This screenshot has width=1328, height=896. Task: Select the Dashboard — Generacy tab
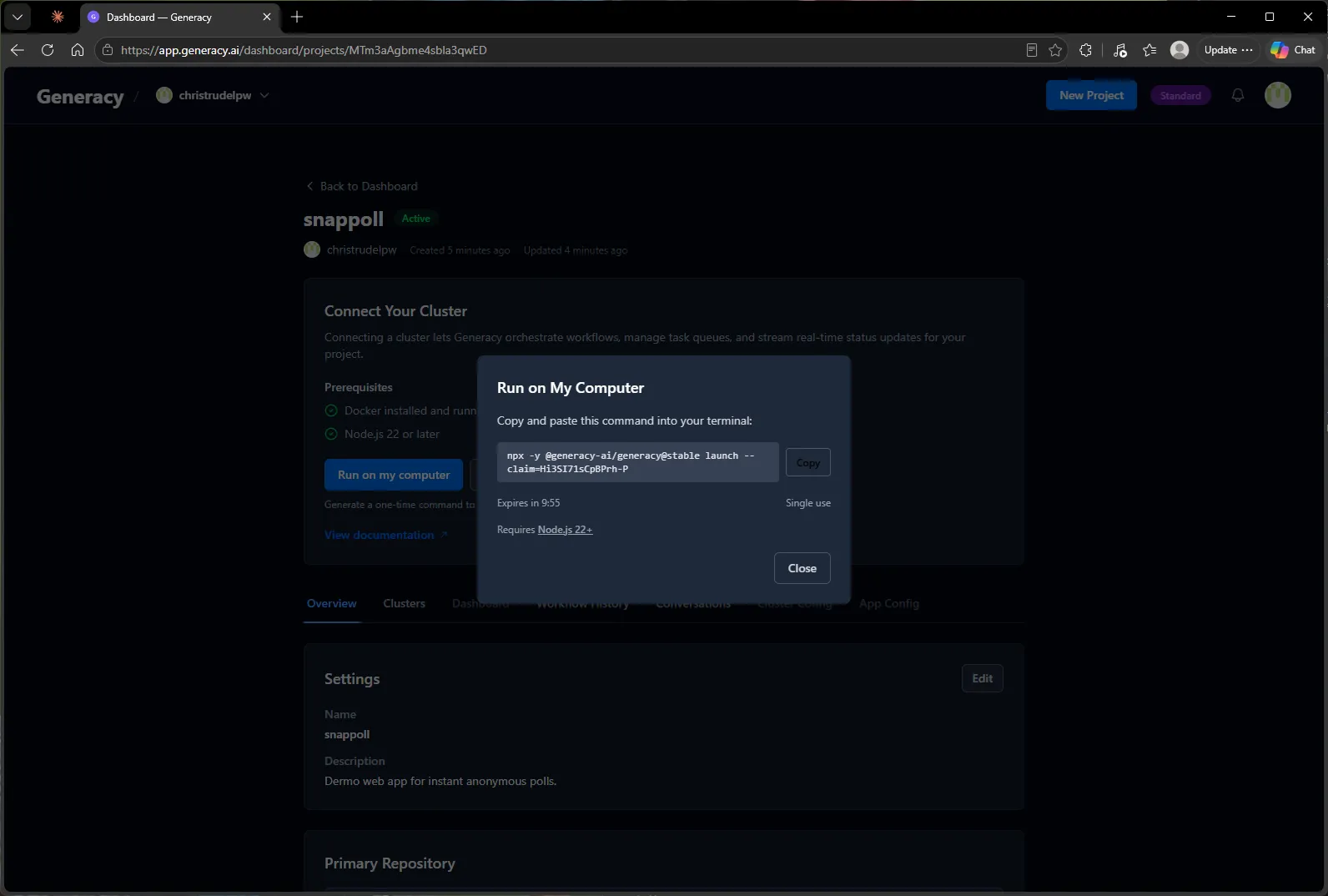[180, 17]
